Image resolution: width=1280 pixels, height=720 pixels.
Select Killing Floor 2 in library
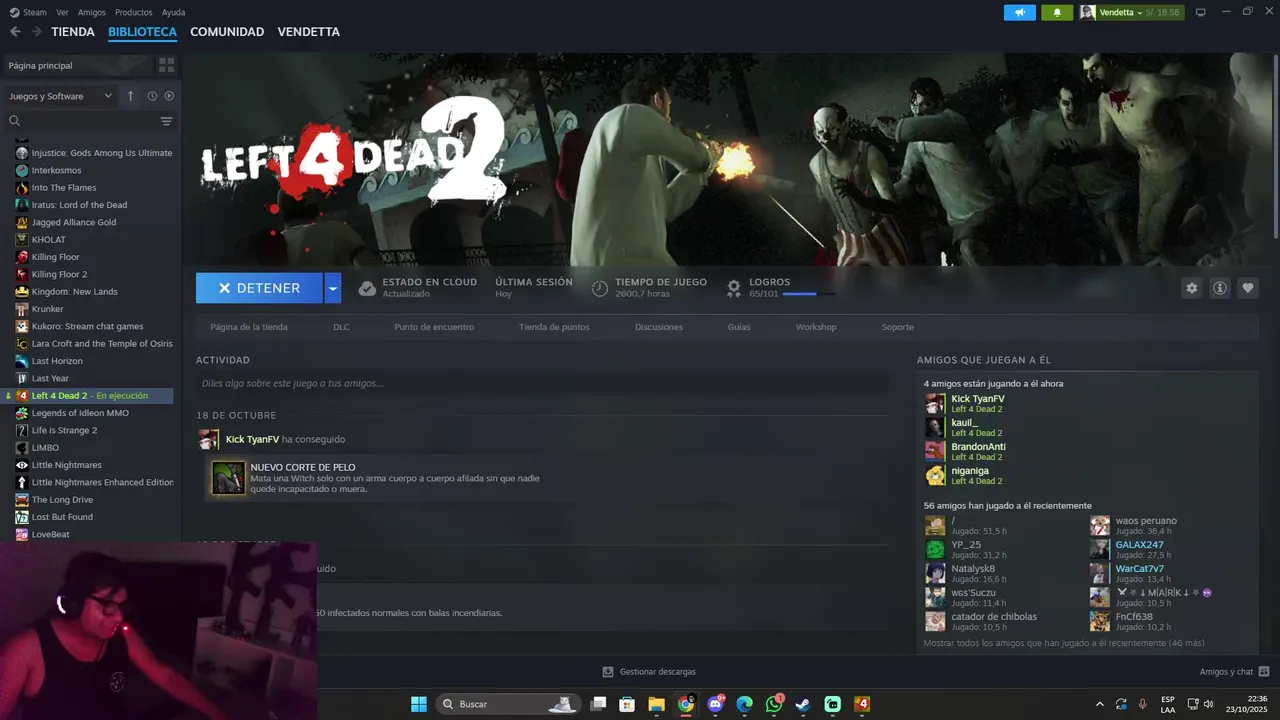click(x=59, y=274)
